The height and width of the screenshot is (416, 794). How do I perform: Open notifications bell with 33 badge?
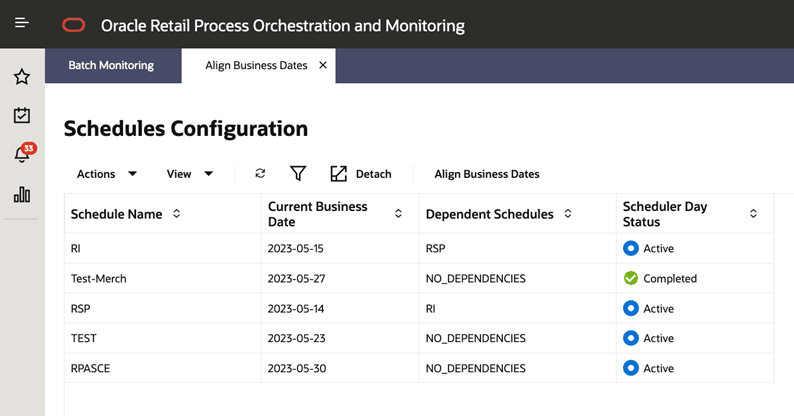click(x=23, y=153)
